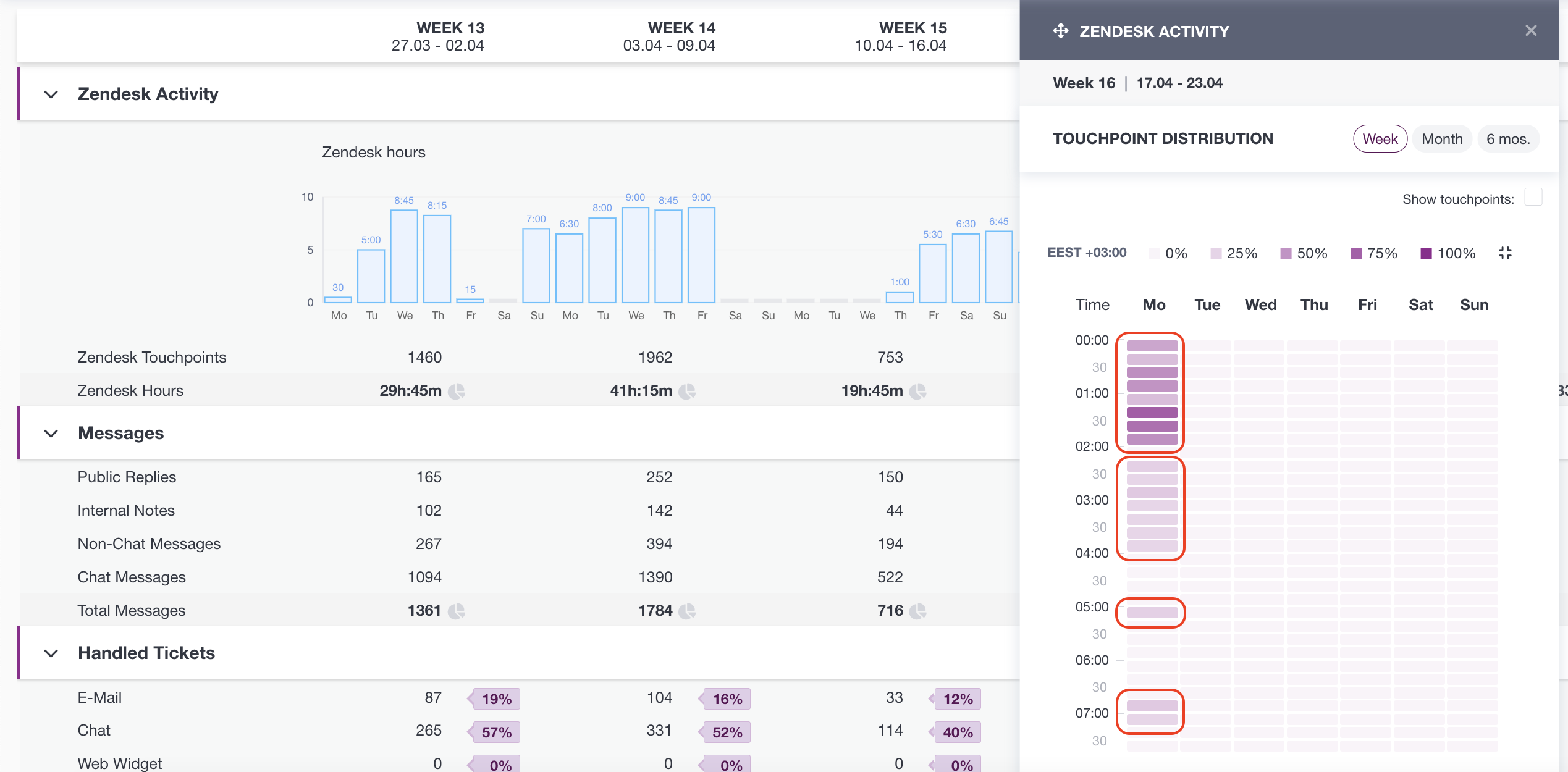1568x772 pixels.
Task: Click the Tue column header in heatmap
Action: click(x=1207, y=305)
